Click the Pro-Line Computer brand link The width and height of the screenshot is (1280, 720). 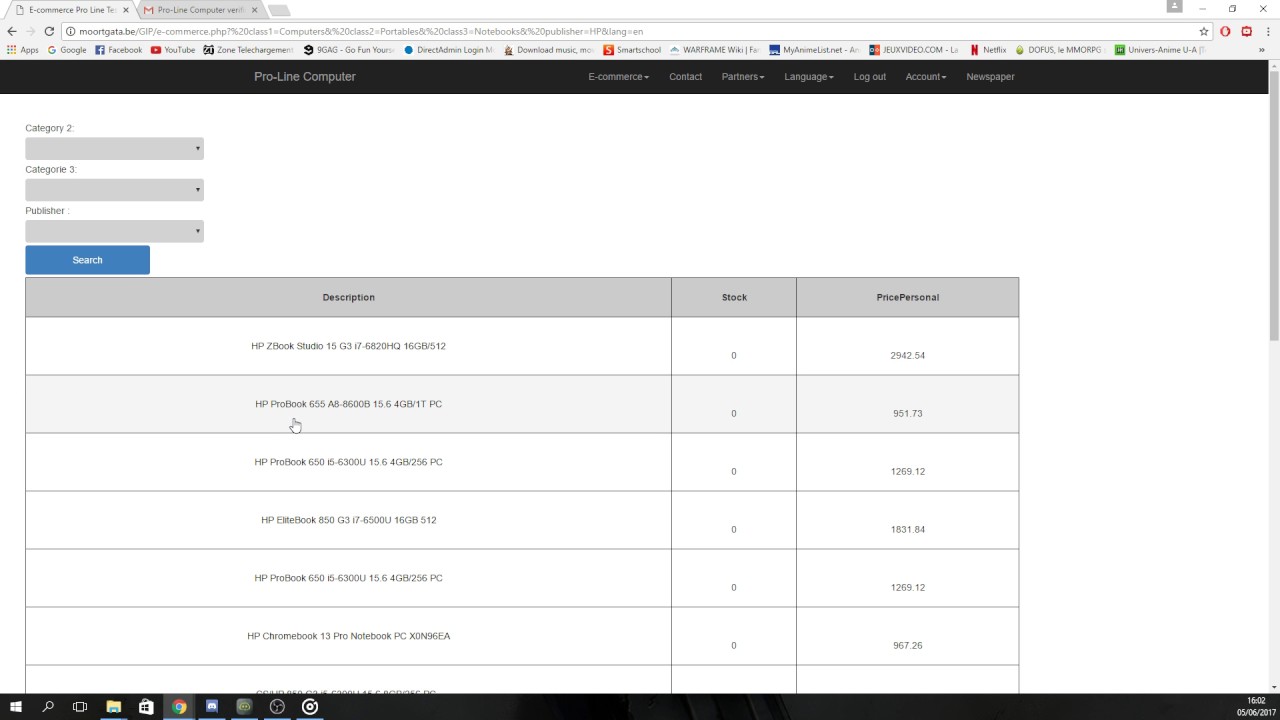[305, 77]
